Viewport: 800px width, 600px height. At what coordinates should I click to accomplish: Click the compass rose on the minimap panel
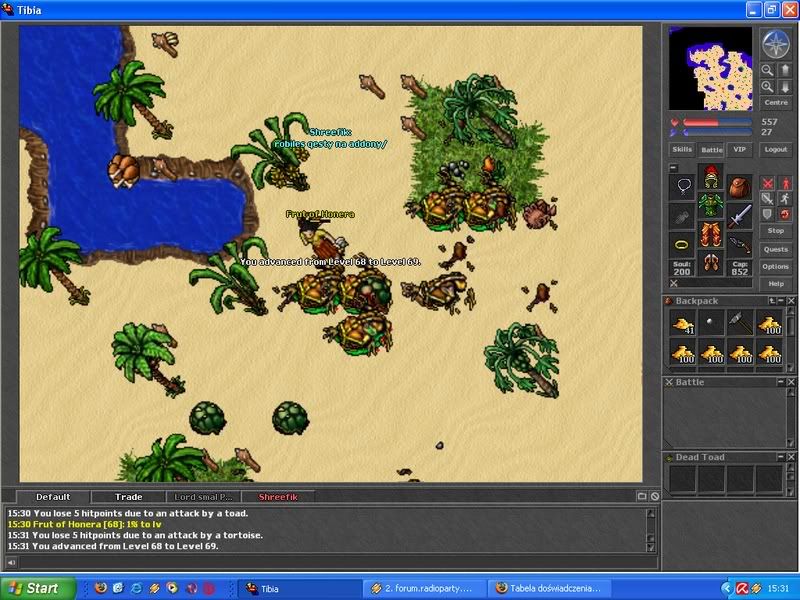pos(776,44)
